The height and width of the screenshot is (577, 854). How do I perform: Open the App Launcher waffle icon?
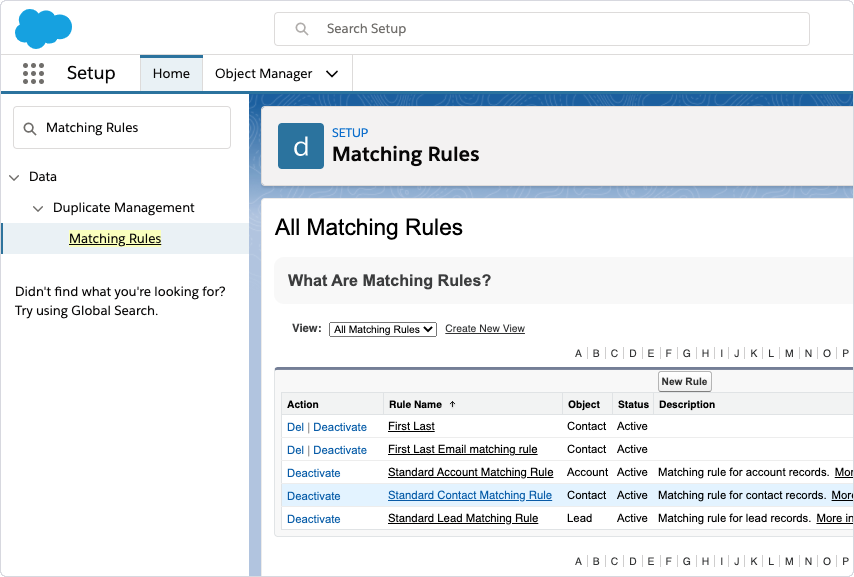(x=33, y=73)
